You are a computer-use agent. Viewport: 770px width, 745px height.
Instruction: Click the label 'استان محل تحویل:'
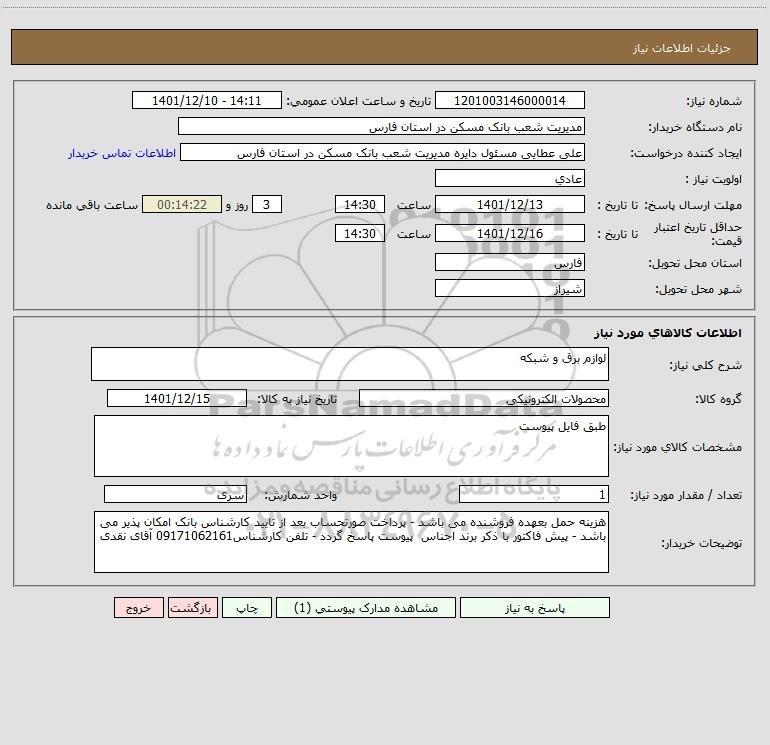695,263
